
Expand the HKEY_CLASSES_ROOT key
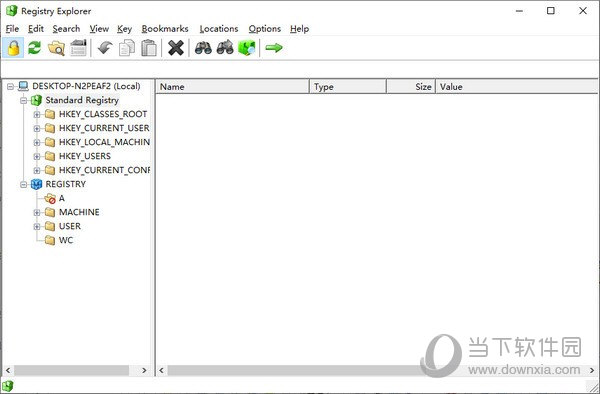pyautogui.click(x=37, y=114)
